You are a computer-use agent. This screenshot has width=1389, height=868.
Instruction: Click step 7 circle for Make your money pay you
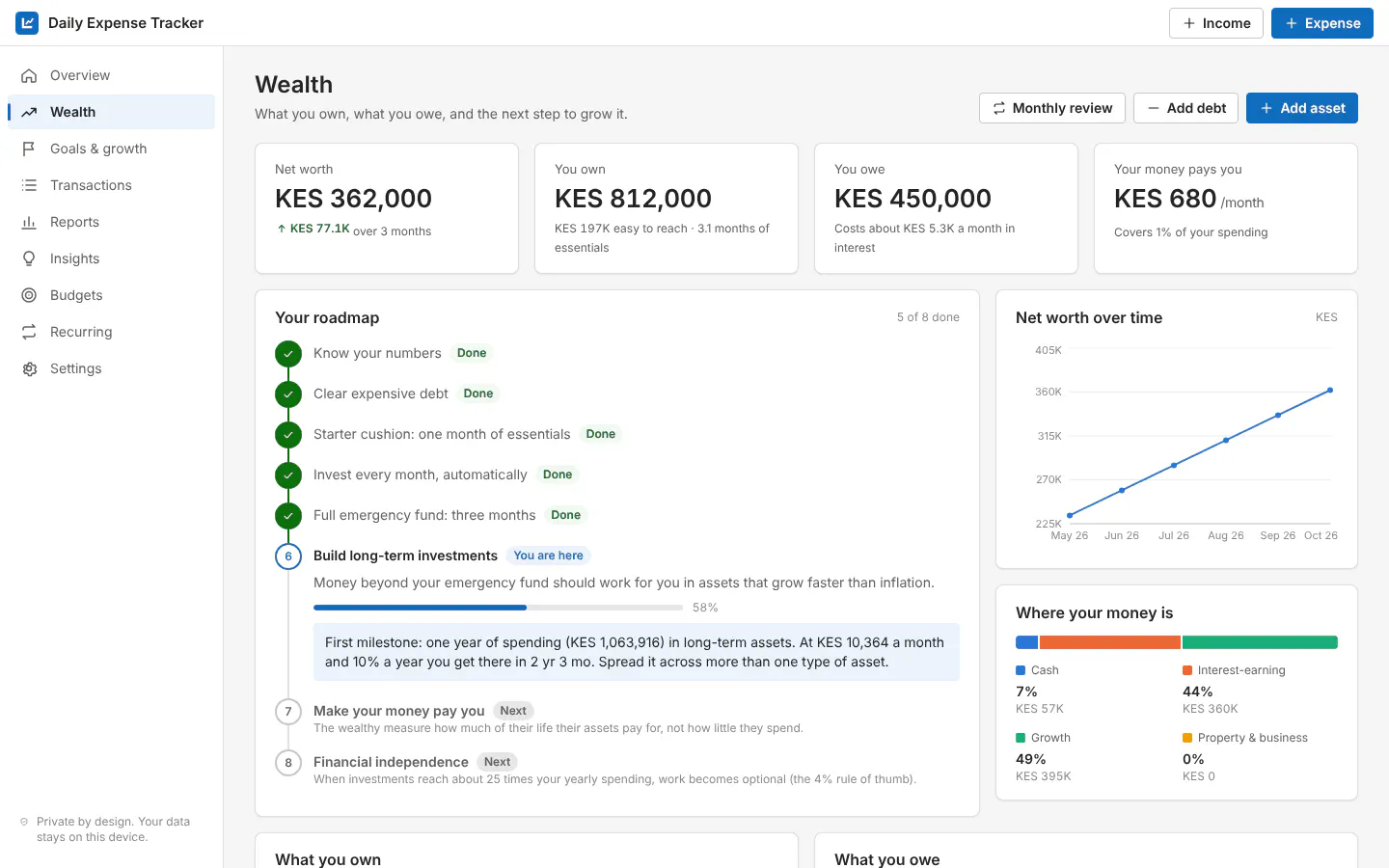[288, 712]
